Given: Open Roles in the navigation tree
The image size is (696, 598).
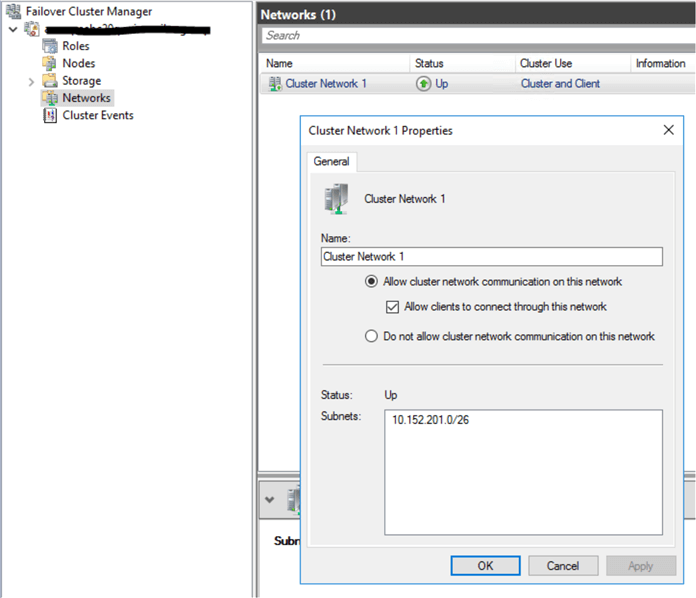Looking at the screenshot, I should point(75,46).
